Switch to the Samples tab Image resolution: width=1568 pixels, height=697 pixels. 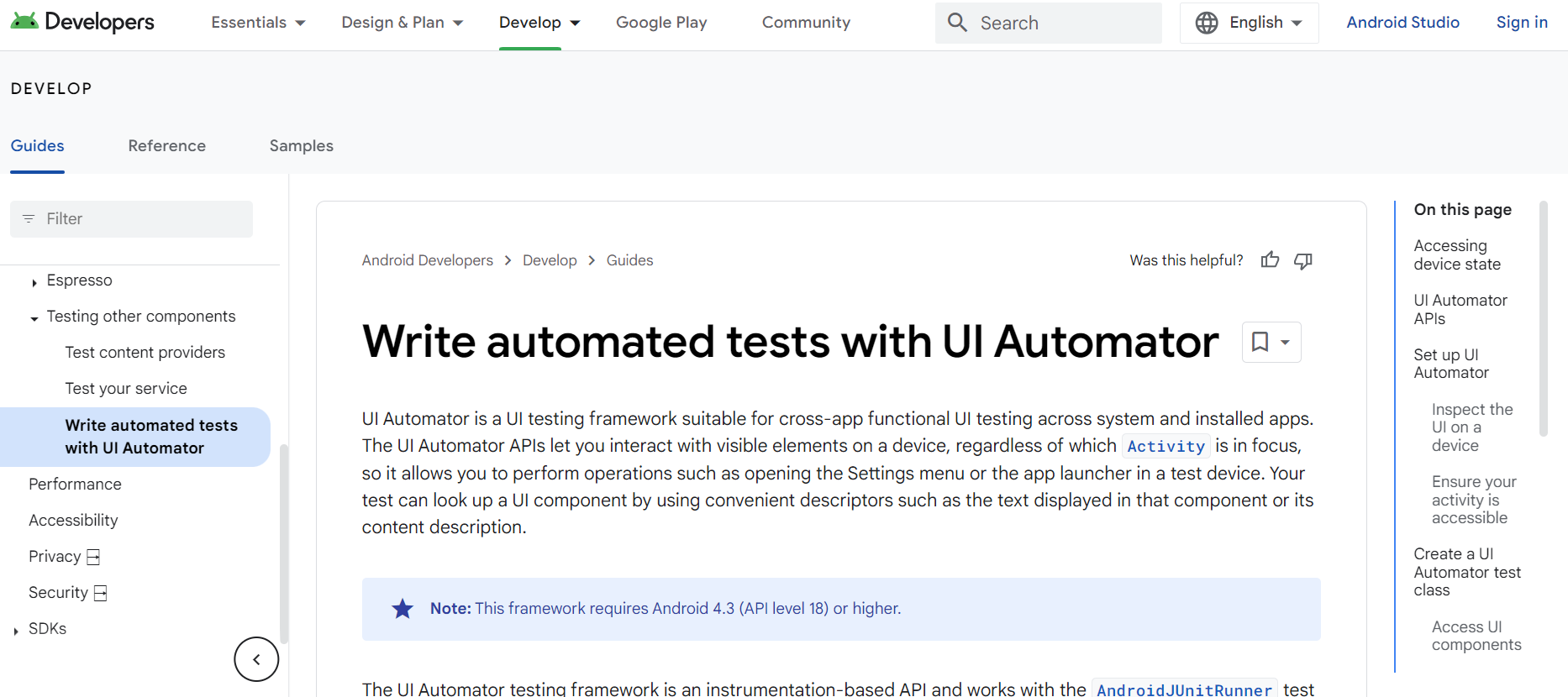[x=302, y=146]
